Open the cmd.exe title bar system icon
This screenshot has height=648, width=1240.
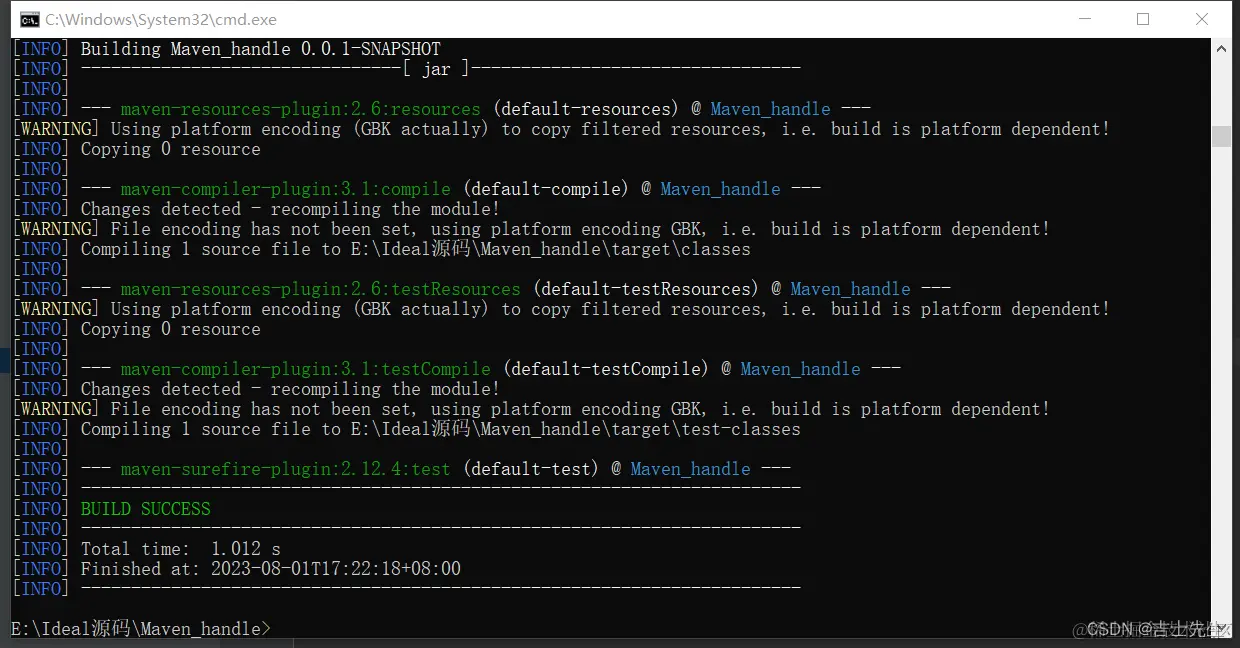pyautogui.click(x=30, y=19)
